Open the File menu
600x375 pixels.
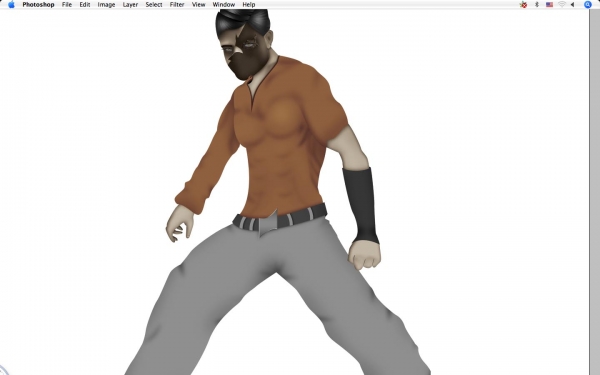point(67,5)
